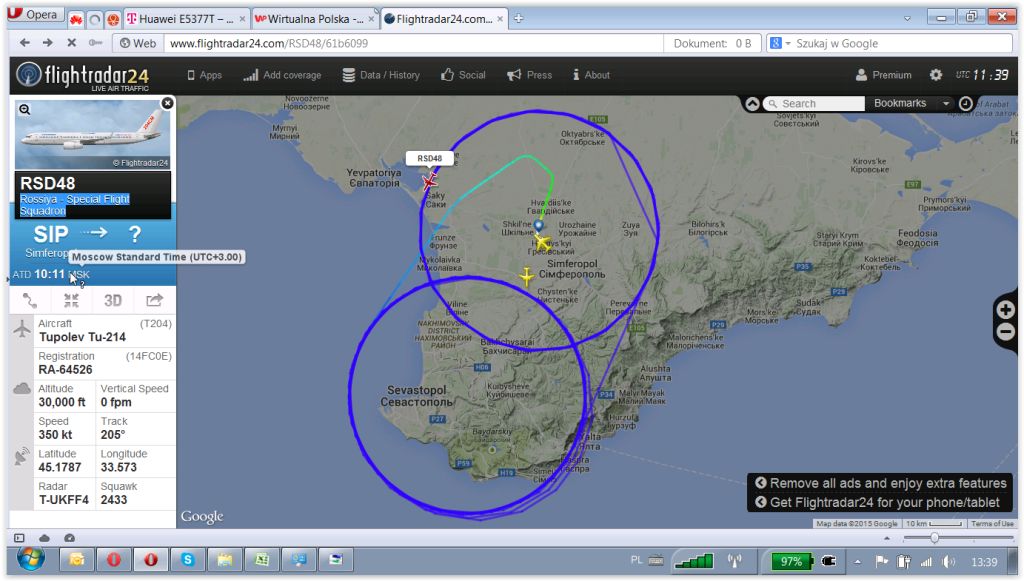Close the RSD48 flight details panel
1024x581 pixels.
(x=167, y=103)
